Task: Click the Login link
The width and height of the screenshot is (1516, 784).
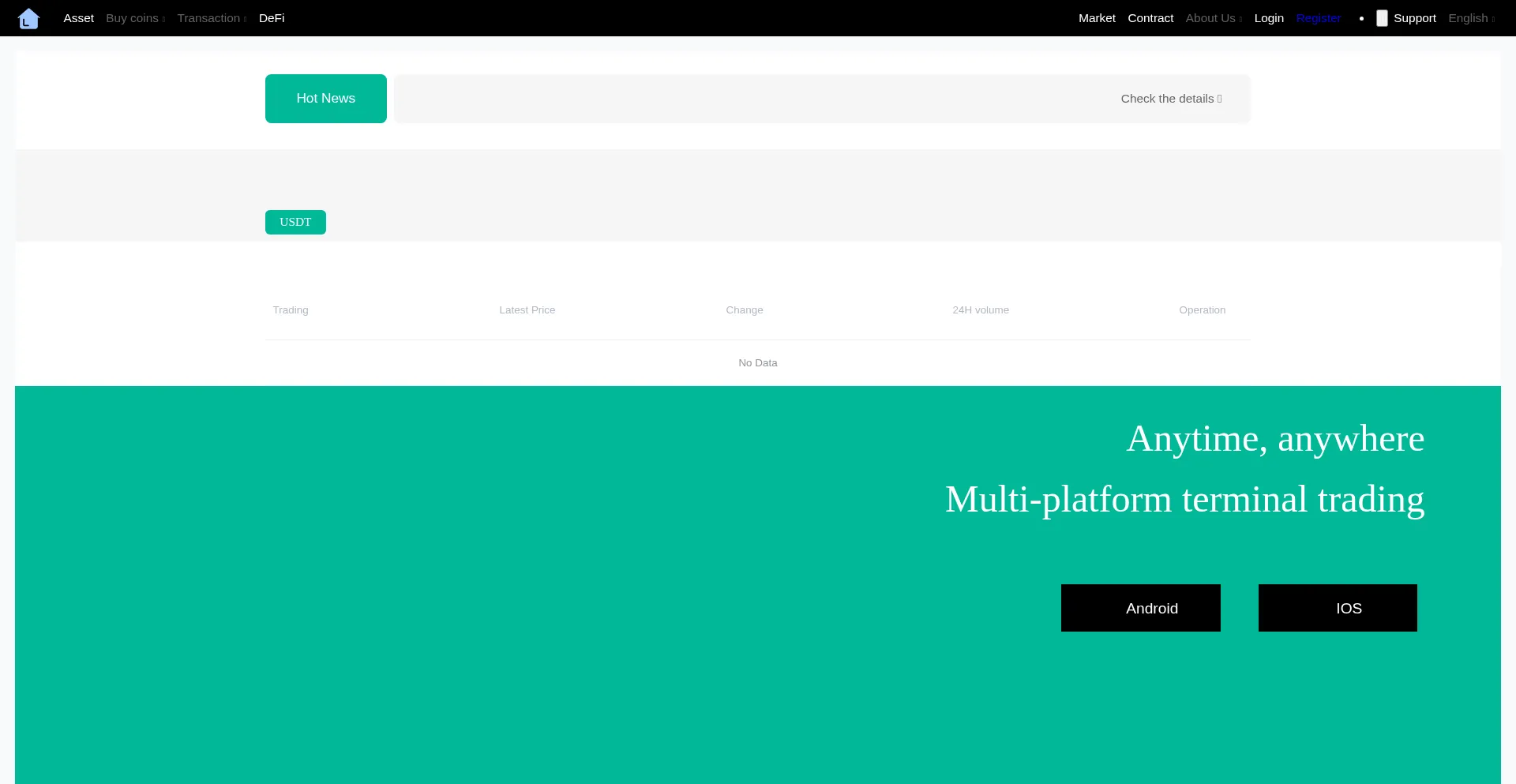Action: (x=1269, y=18)
